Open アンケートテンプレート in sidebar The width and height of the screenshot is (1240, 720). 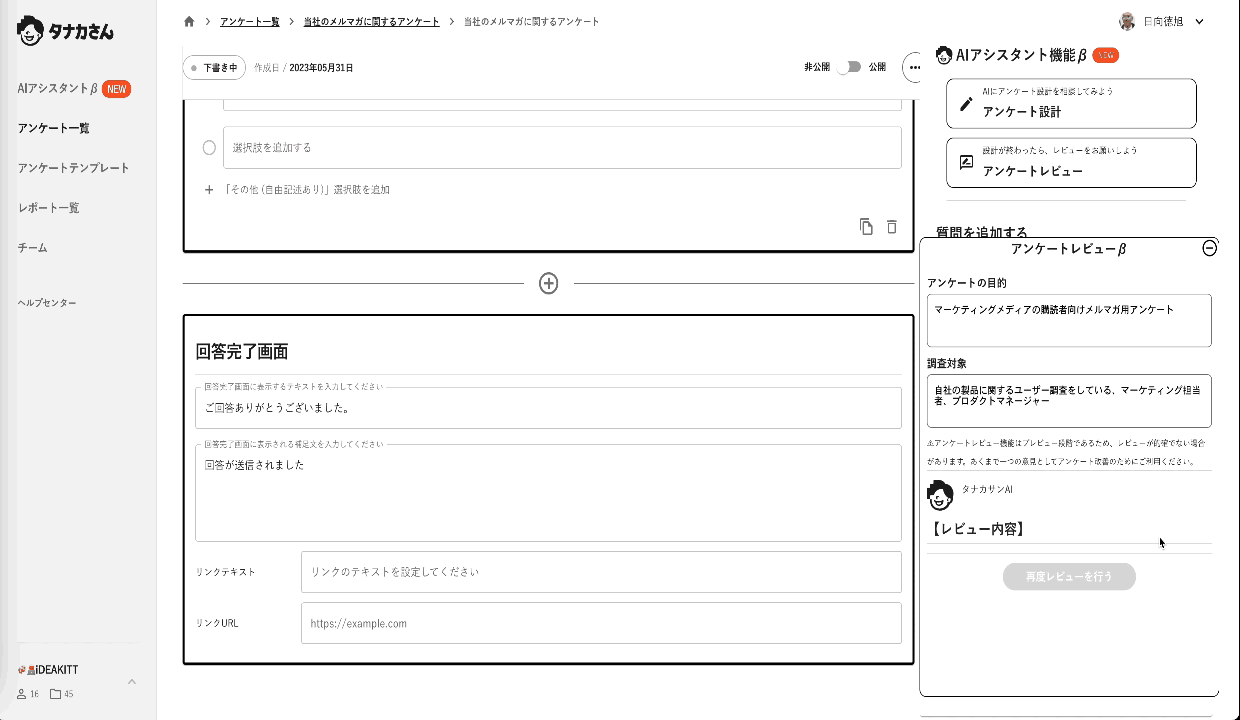point(73,168)
